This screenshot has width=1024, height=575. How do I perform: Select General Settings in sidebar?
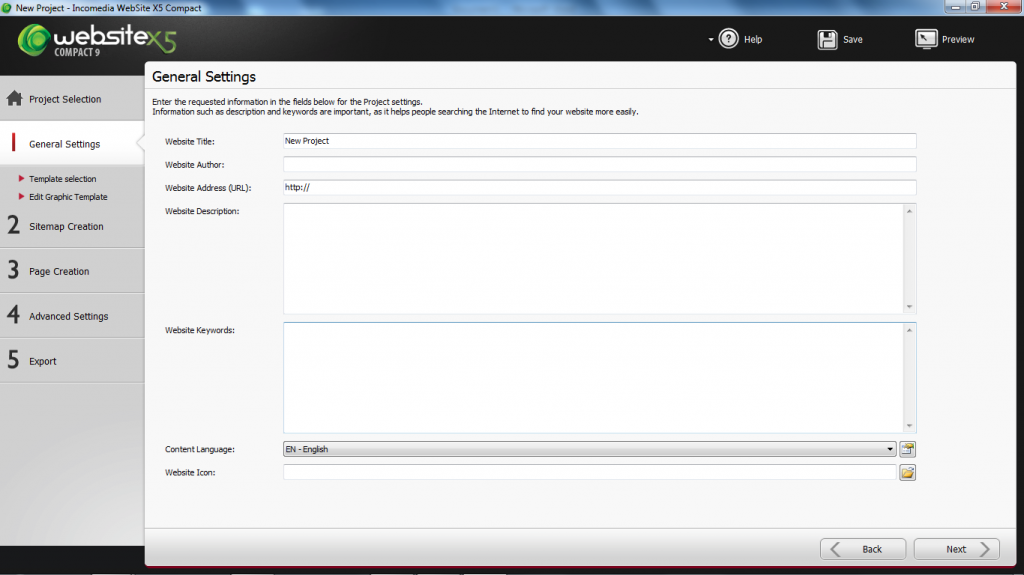[72, 144]
